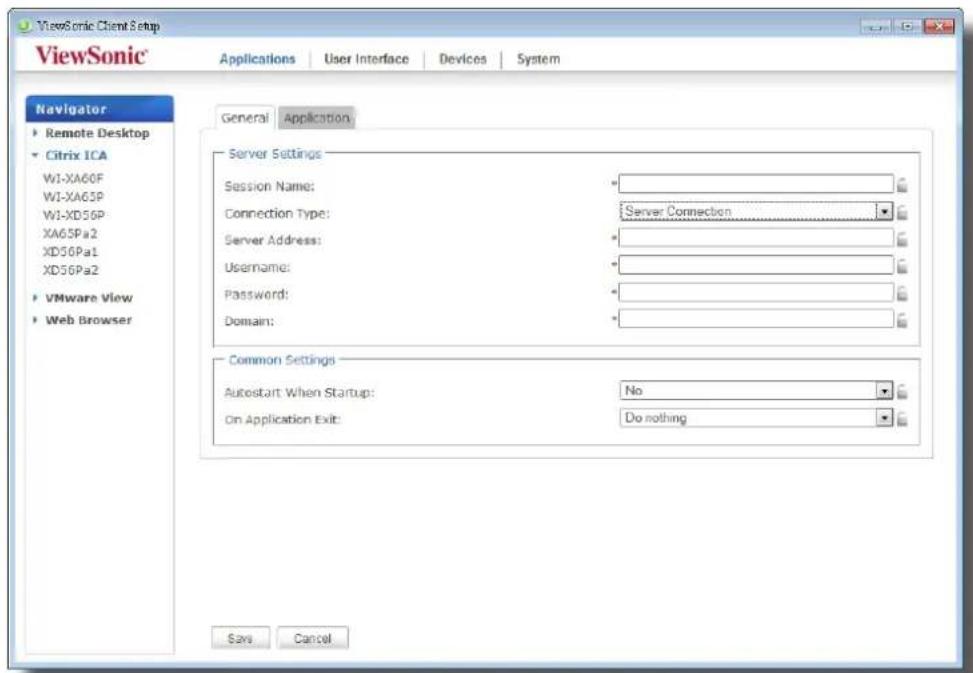Open the Devices menu tab

coord(463,59)
